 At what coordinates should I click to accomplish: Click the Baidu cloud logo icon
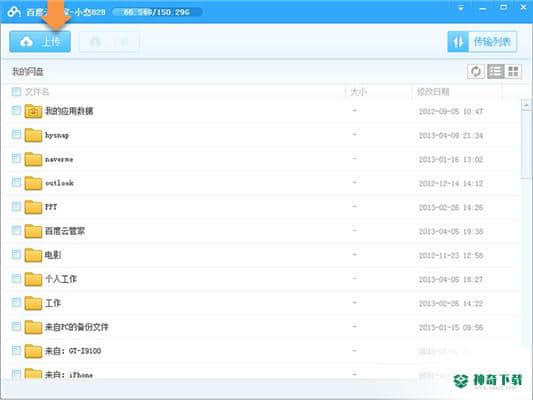pos(14,12)
